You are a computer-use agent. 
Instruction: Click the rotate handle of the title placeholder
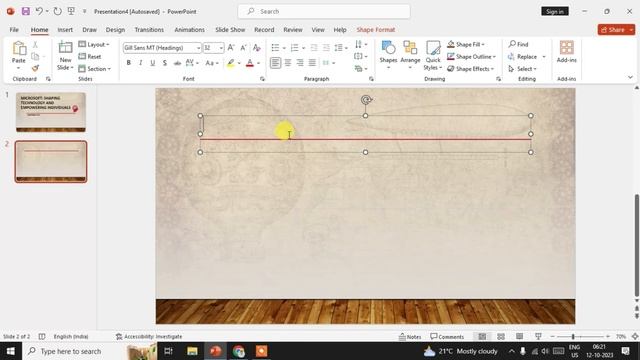[x=366, y=100]
